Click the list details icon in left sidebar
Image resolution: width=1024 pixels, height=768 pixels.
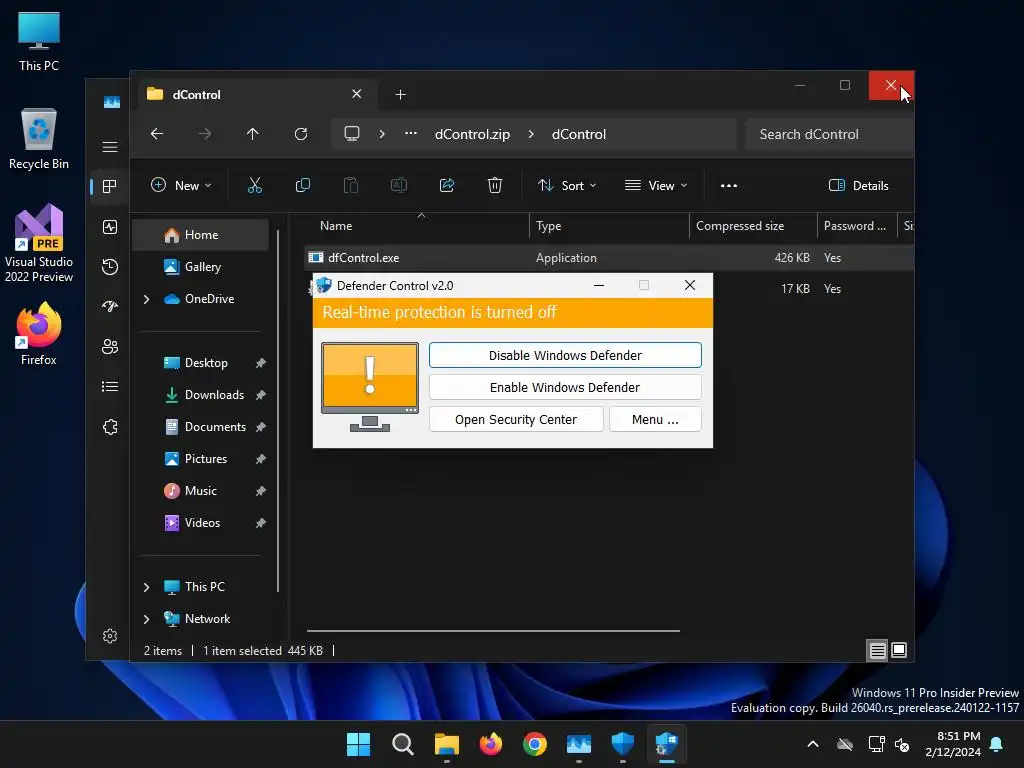click(110, 387)
